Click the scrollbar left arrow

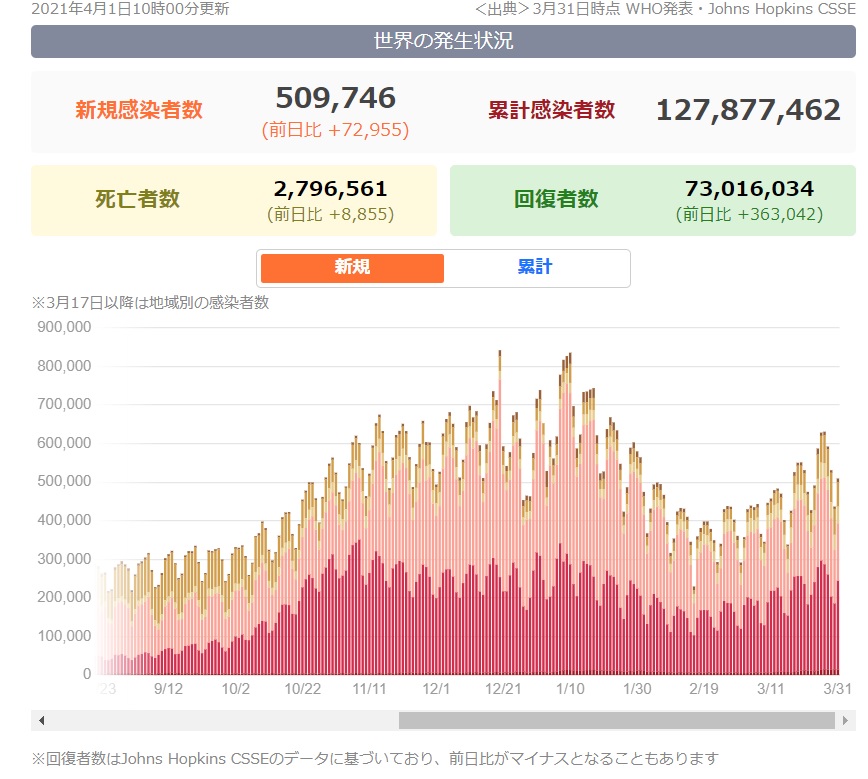40,720
